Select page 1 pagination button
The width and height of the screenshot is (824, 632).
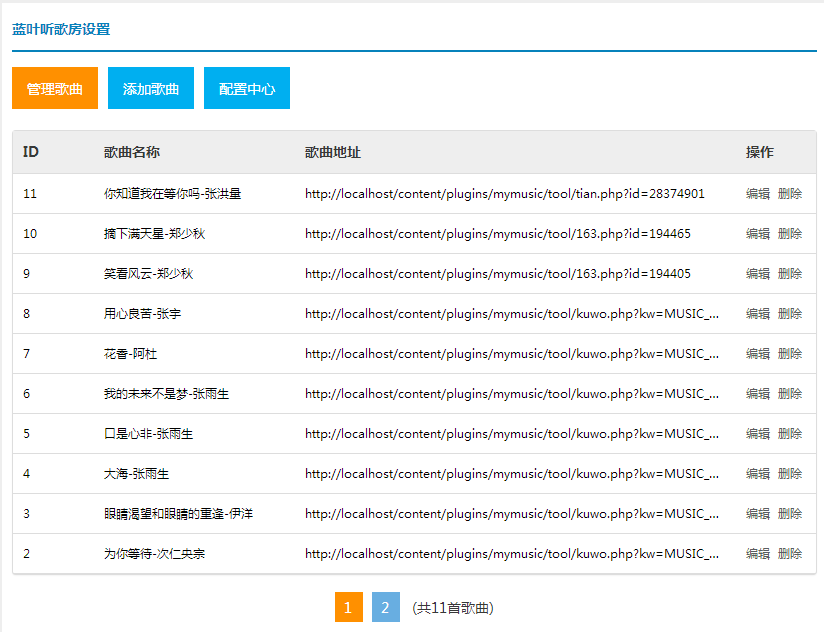349,607
